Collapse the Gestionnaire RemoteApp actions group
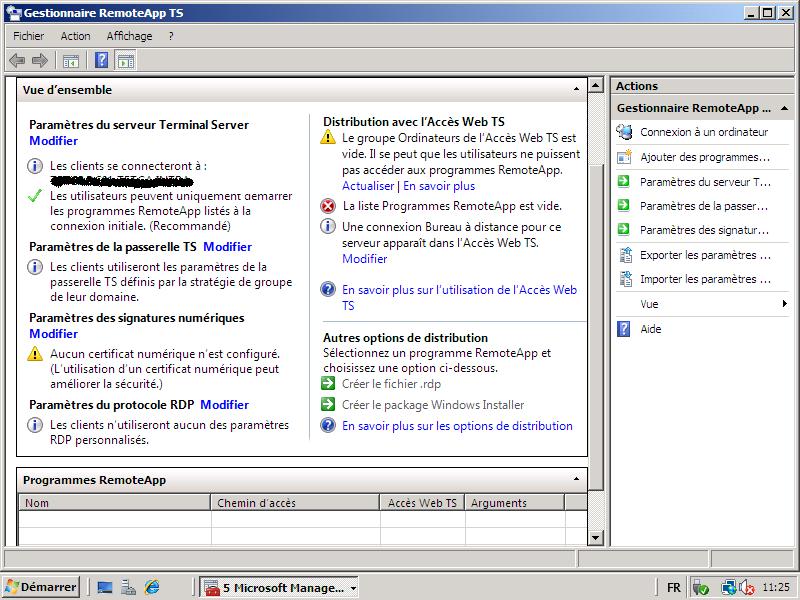 (x=785, y=108)
